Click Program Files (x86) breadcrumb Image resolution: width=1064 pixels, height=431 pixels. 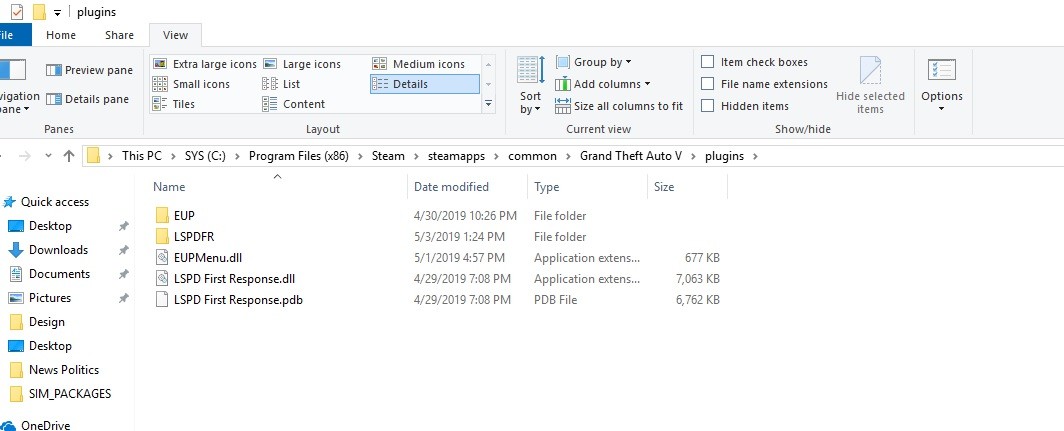[299, 156]
